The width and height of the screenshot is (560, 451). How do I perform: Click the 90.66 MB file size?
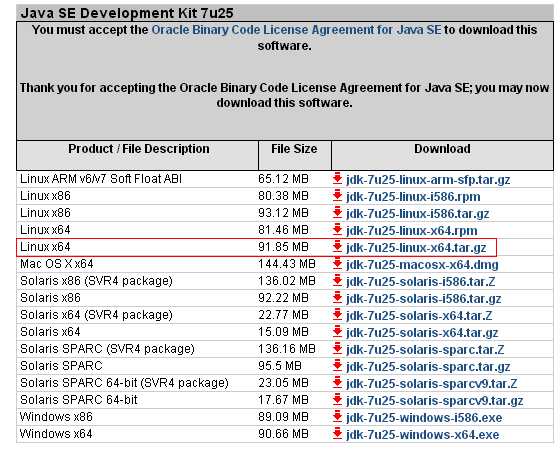[x=283, y=434]
